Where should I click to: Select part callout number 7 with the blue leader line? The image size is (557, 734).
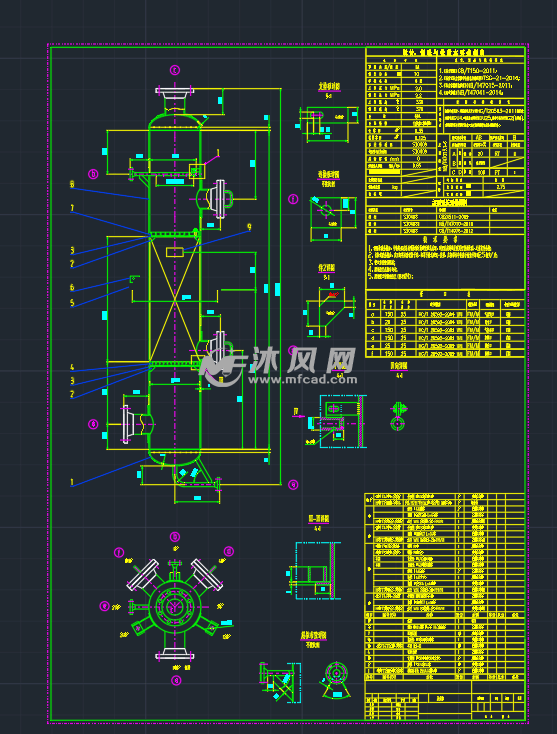pyautogui.click(x=72, y=208)
